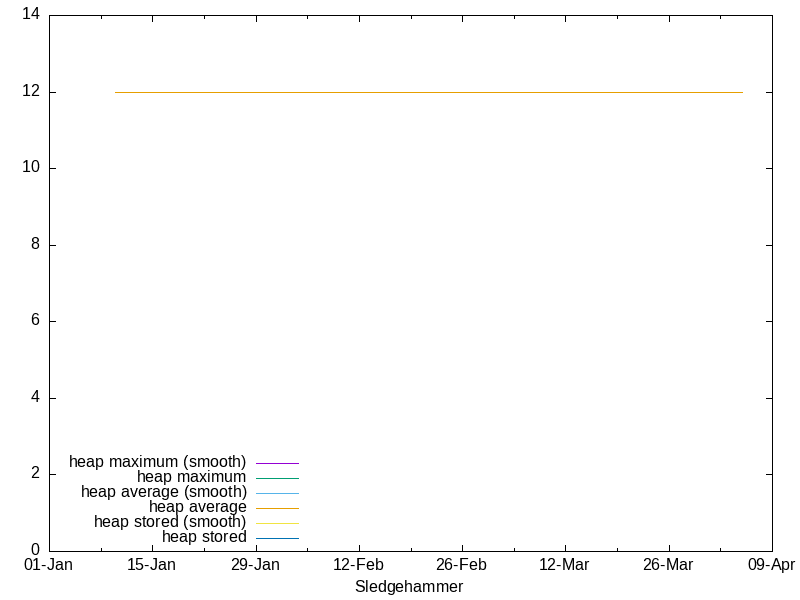Select the 'heap average' legend label
The height and width of the screenshot is (600, 800).
pos(197,507)
